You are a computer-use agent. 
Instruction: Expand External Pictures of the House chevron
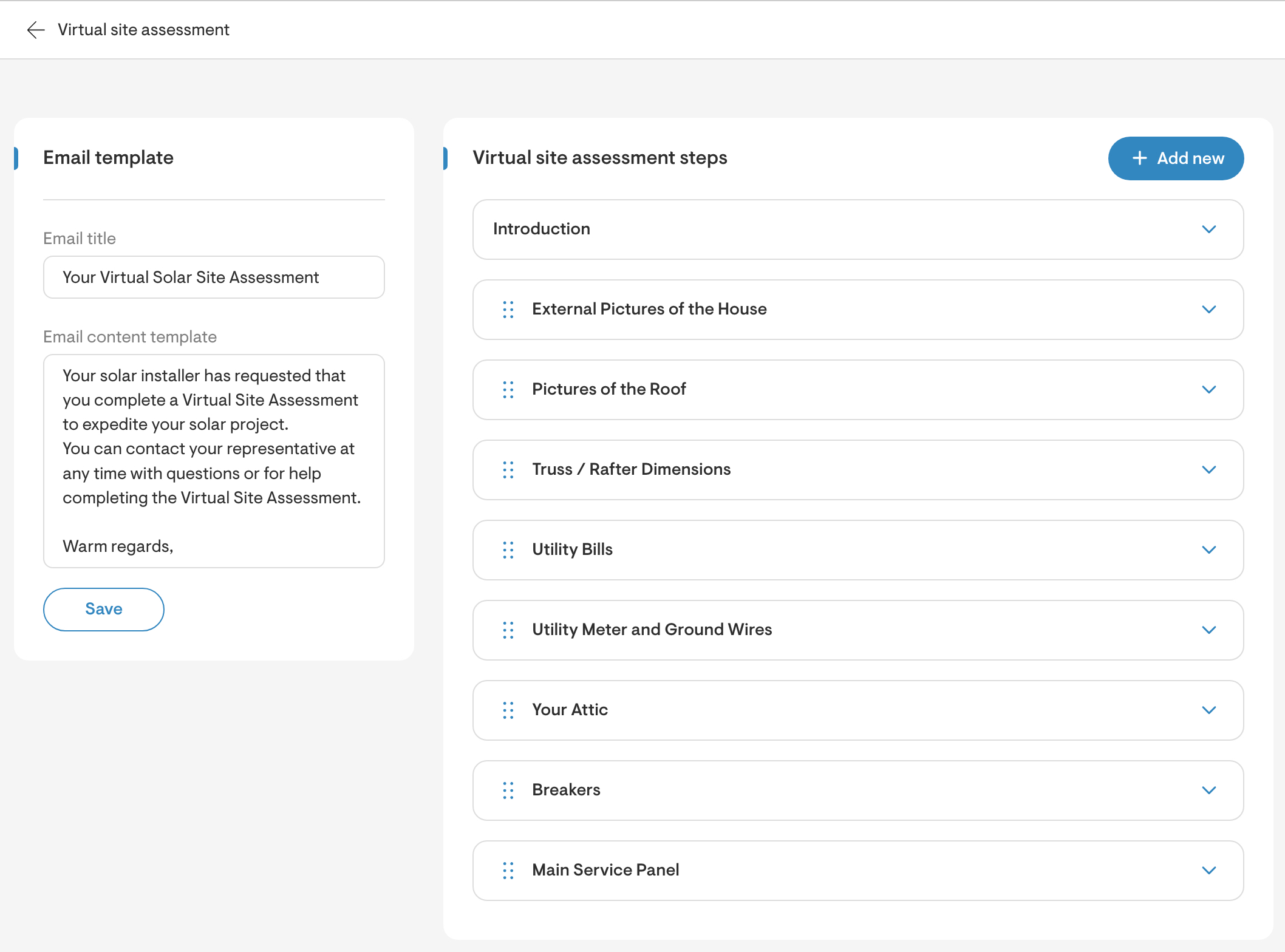pyautogui.click(x=1208, y=310)
